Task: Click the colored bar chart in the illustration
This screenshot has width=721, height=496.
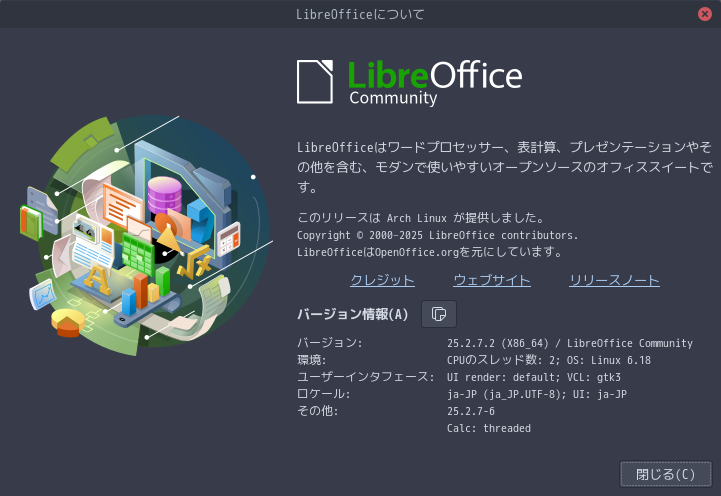Action: click(x=147, y=290)
